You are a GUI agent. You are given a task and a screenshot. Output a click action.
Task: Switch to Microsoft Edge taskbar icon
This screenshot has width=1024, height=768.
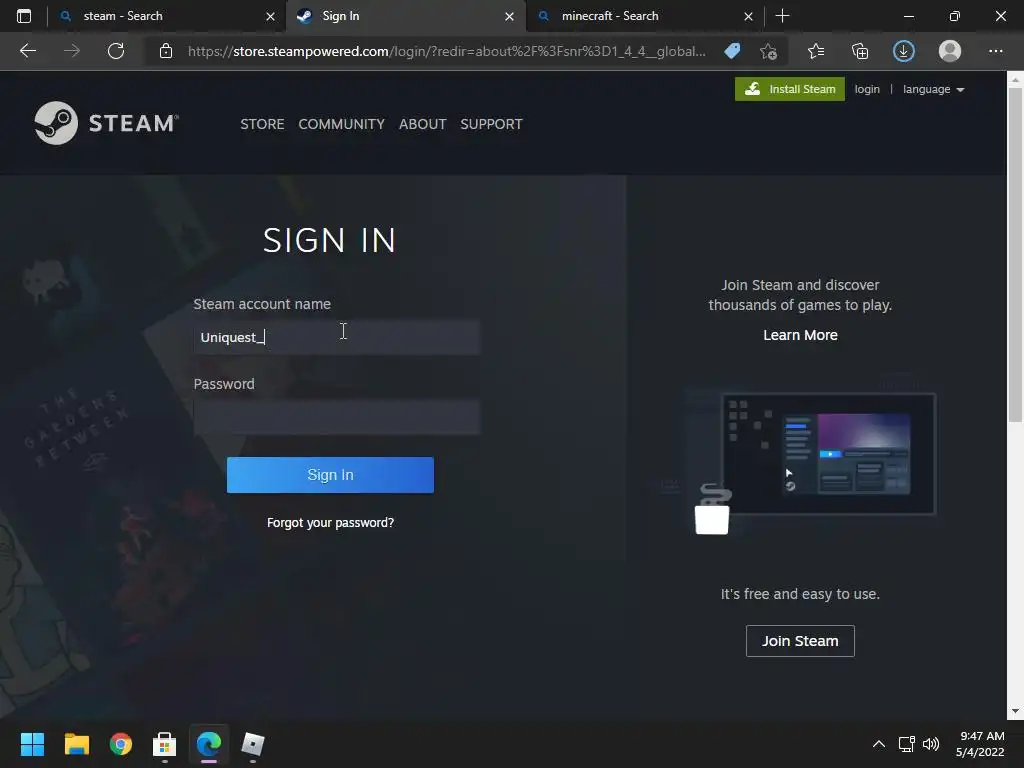209,744
